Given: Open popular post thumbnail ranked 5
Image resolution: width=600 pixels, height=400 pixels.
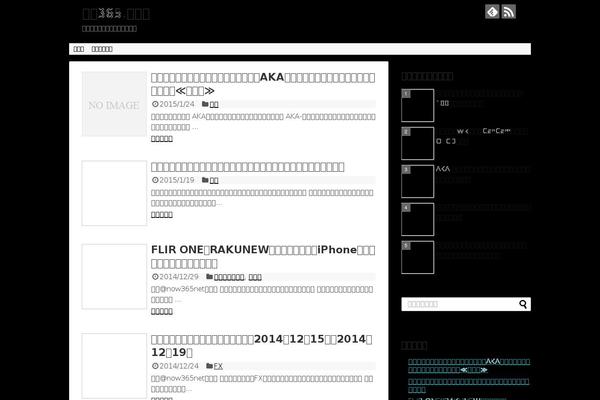Looking at the screenshot, I should pos(417,257).
